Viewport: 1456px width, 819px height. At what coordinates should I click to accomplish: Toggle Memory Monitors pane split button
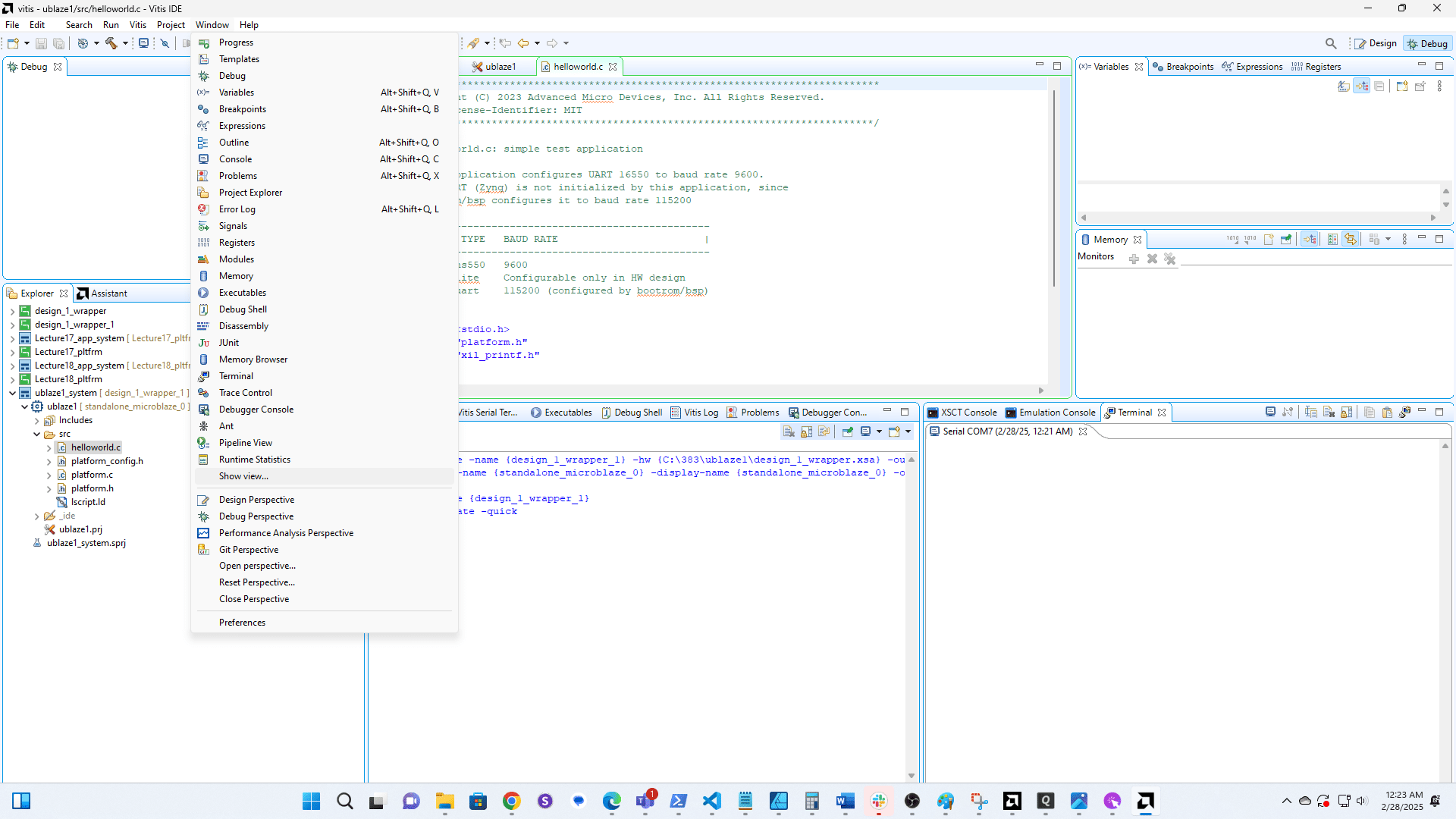tap(1332, 240)
